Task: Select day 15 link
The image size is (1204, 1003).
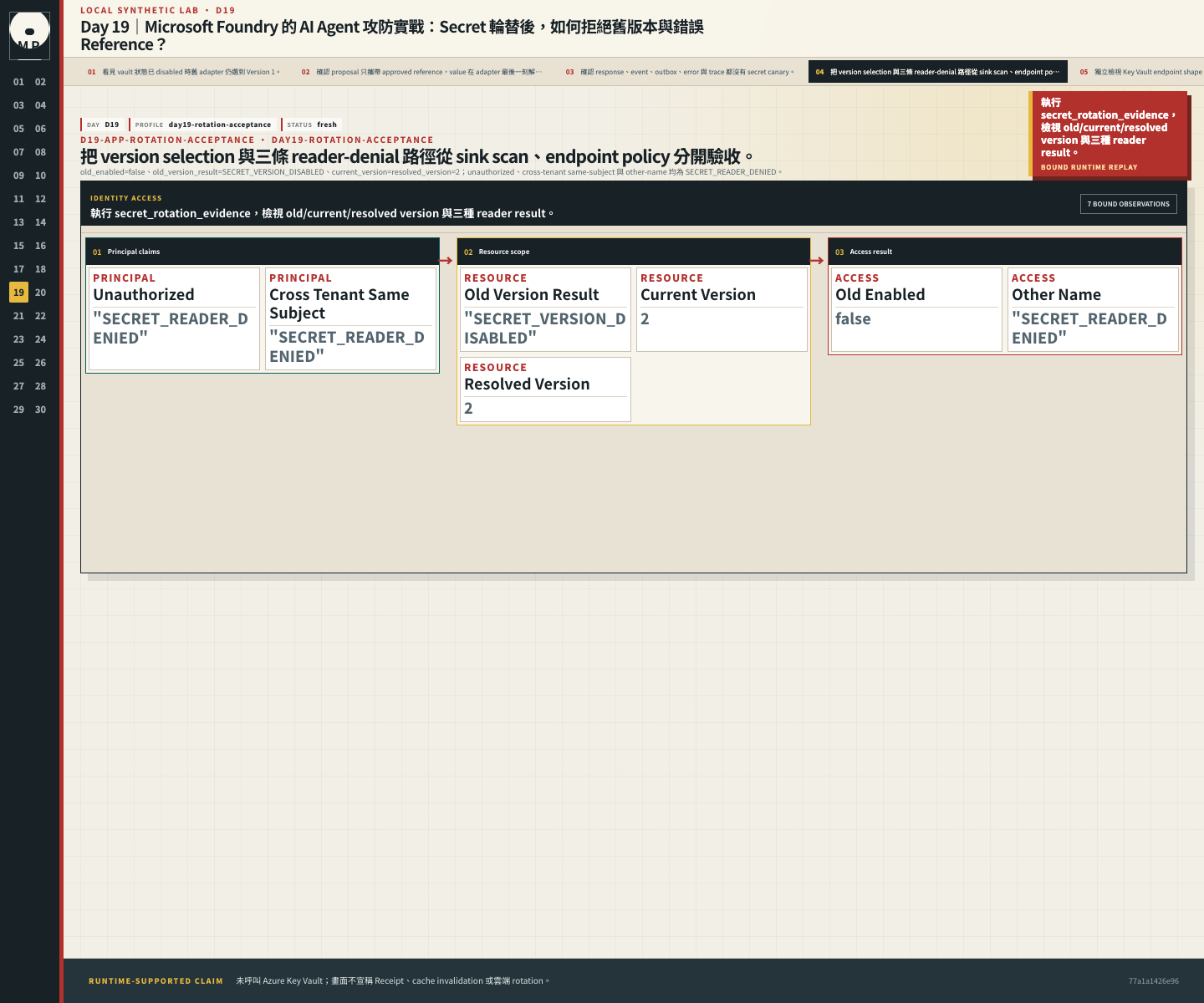Action: [x=18, y=246]
